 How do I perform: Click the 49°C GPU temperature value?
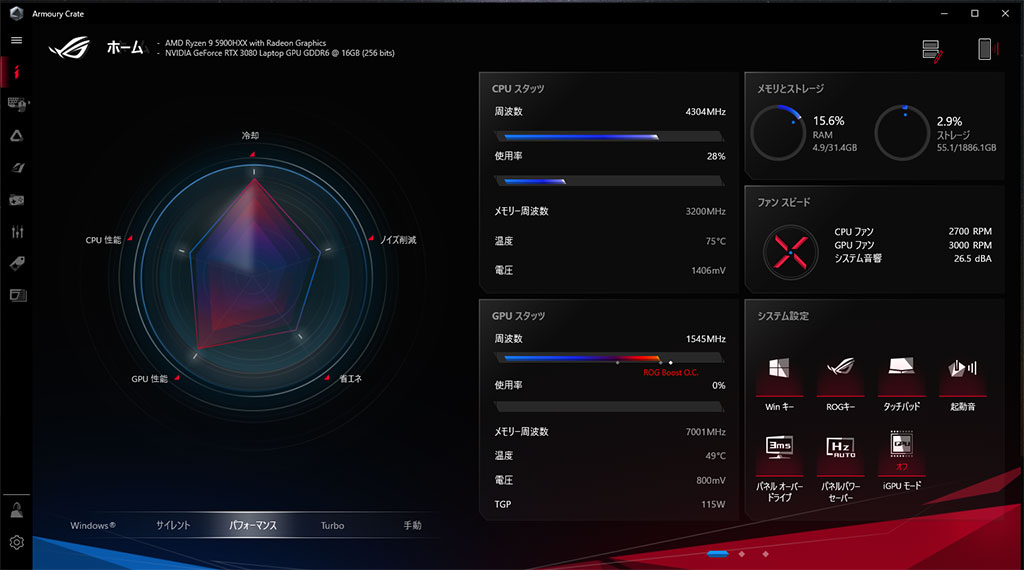(x=715, y=456)
